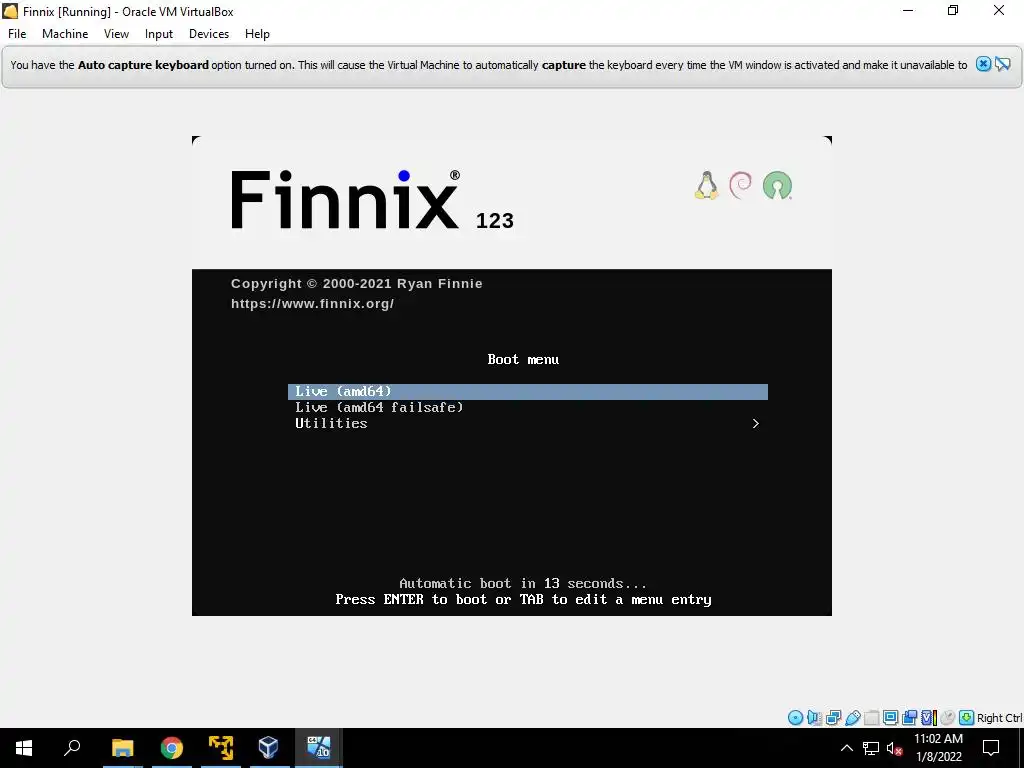Click the running Finnix VM taskbar button
Image resolution: width=1024 pixels, height=768 pixels.
(x=319, y=748)
